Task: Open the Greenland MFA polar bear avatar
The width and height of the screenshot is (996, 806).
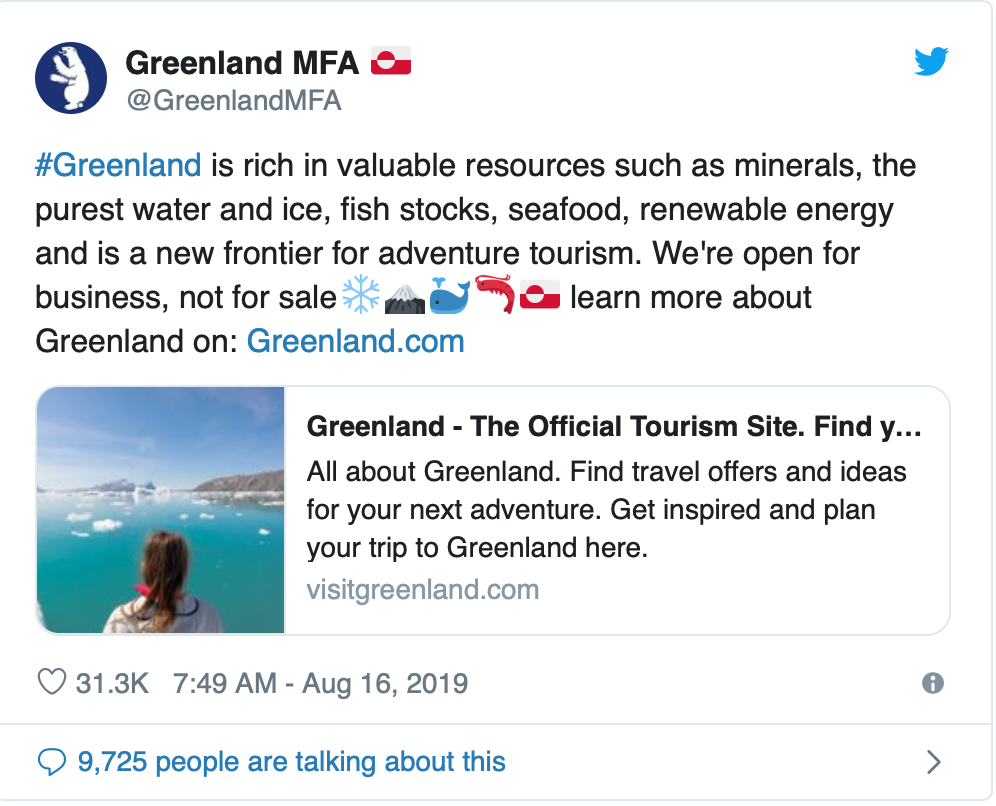Action: coord(71,78)
